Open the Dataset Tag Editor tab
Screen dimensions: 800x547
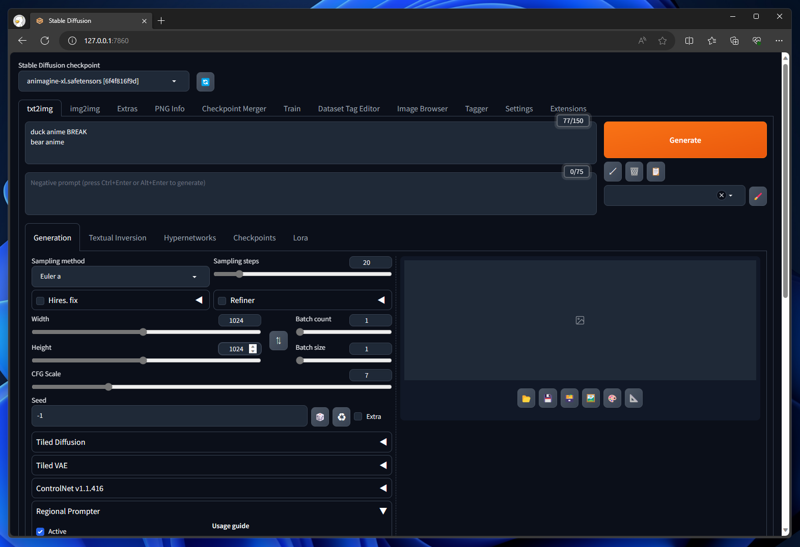coord(348,109)
